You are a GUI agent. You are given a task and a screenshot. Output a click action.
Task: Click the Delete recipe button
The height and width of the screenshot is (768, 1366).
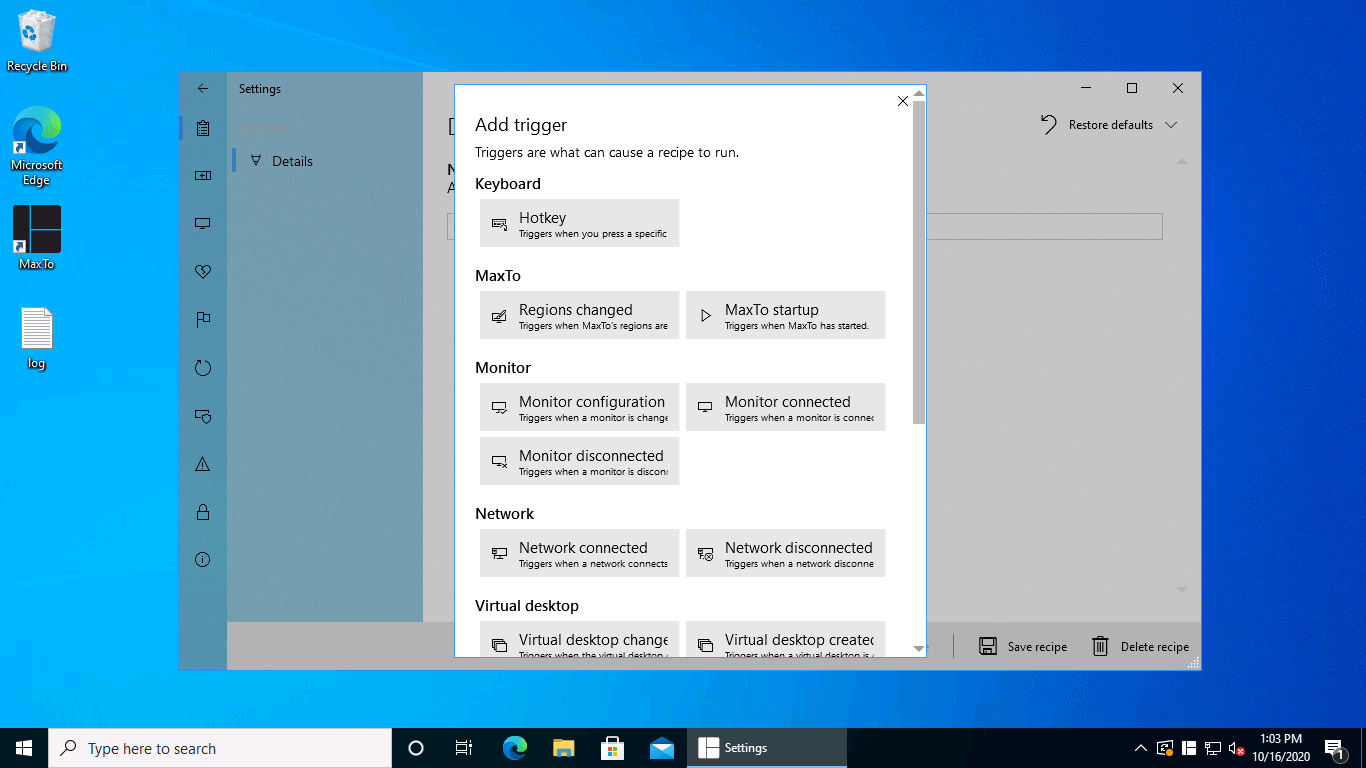coord(1140,646)
